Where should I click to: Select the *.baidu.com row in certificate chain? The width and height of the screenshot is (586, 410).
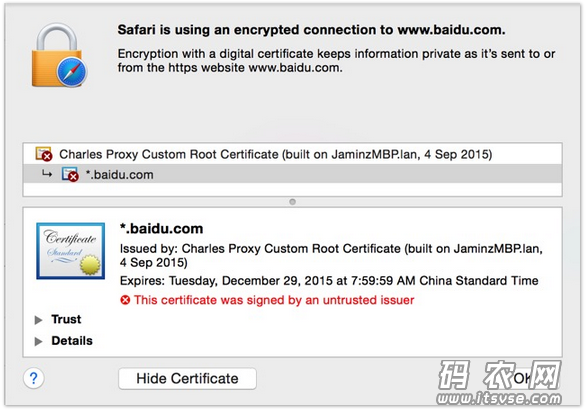pos(292,175)
